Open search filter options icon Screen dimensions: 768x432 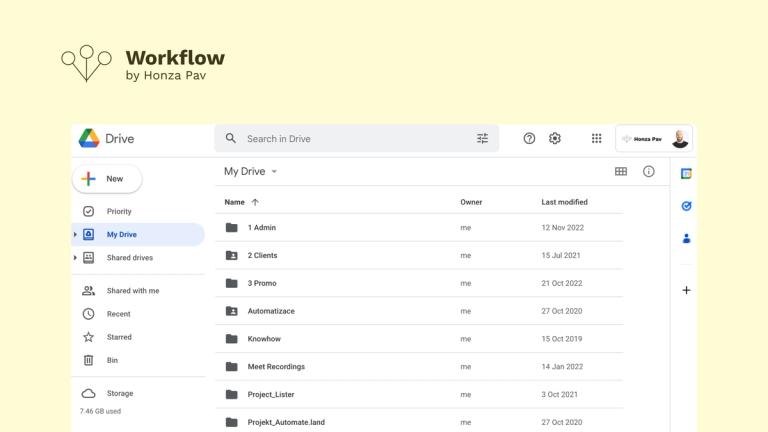tap(482, 139)
